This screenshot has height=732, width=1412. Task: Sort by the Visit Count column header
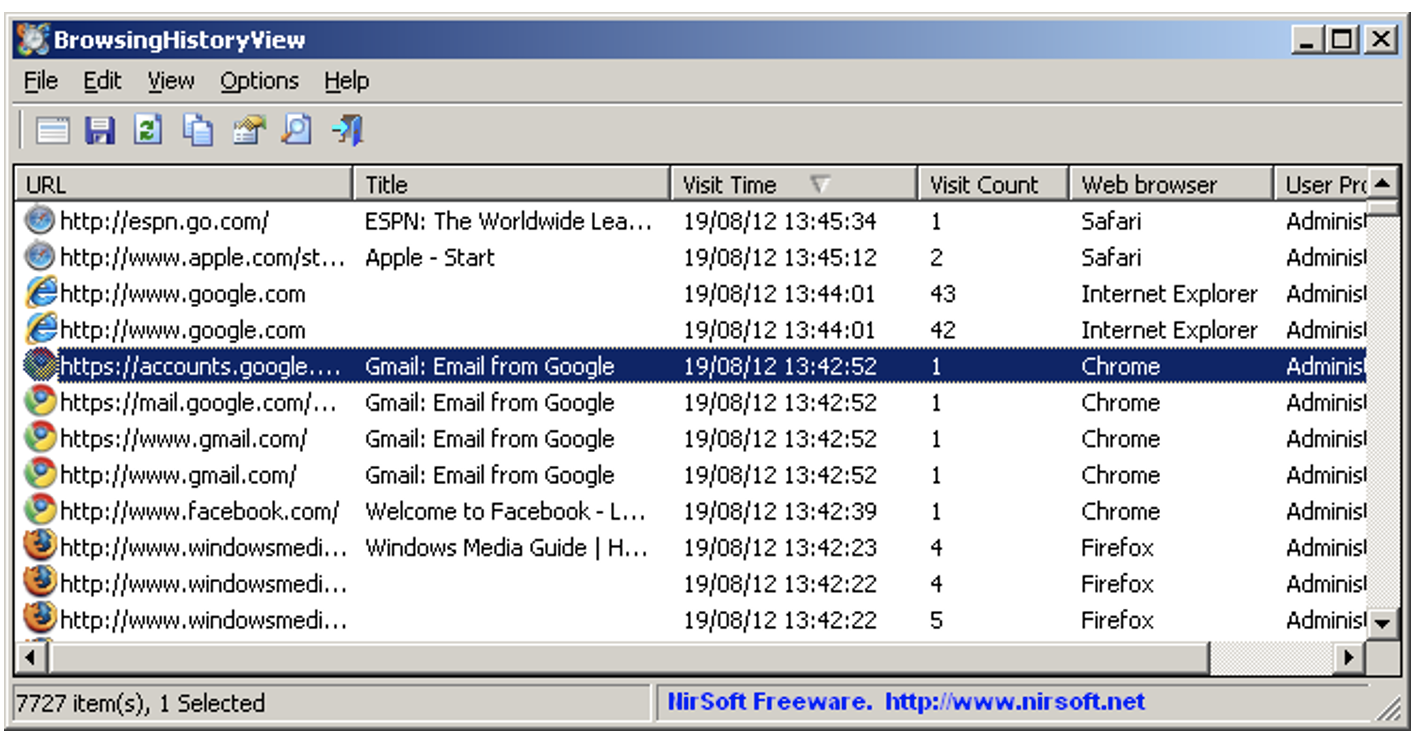tap(994, 185)
